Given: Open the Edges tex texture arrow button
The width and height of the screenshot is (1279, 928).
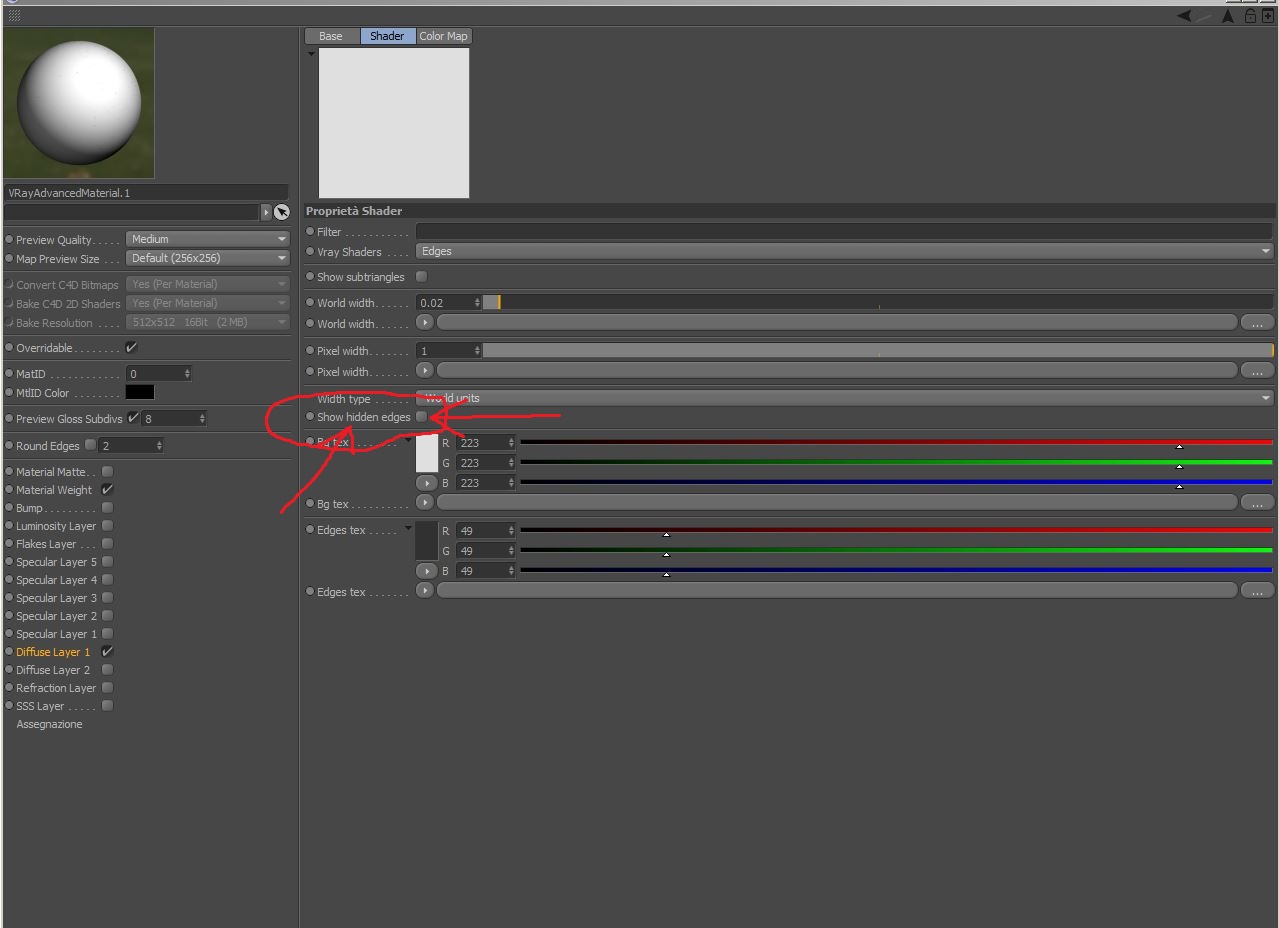Looking at the screenshot, I should pos(425,590).
